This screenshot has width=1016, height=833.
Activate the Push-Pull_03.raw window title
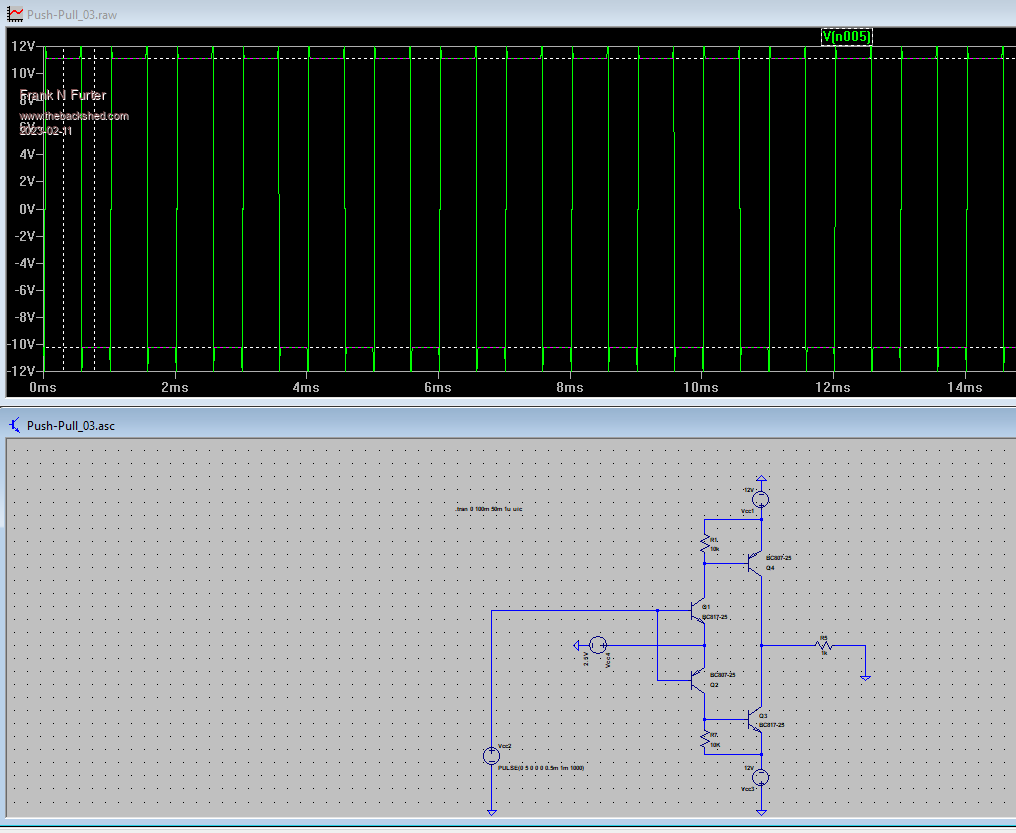coord(68,14)
